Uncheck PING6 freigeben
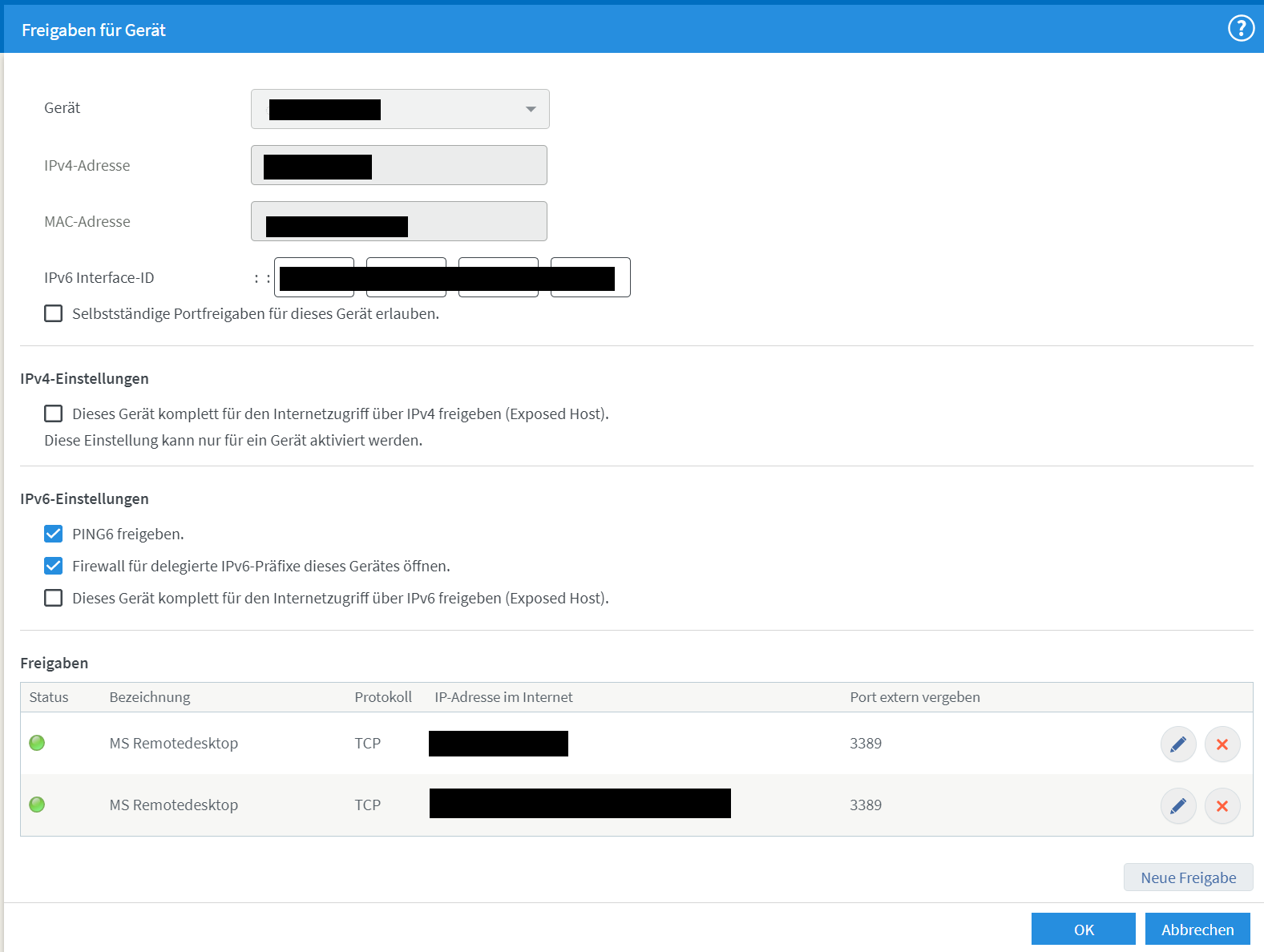The width and height of the screenshot is (1264, 952). [54, 534]
